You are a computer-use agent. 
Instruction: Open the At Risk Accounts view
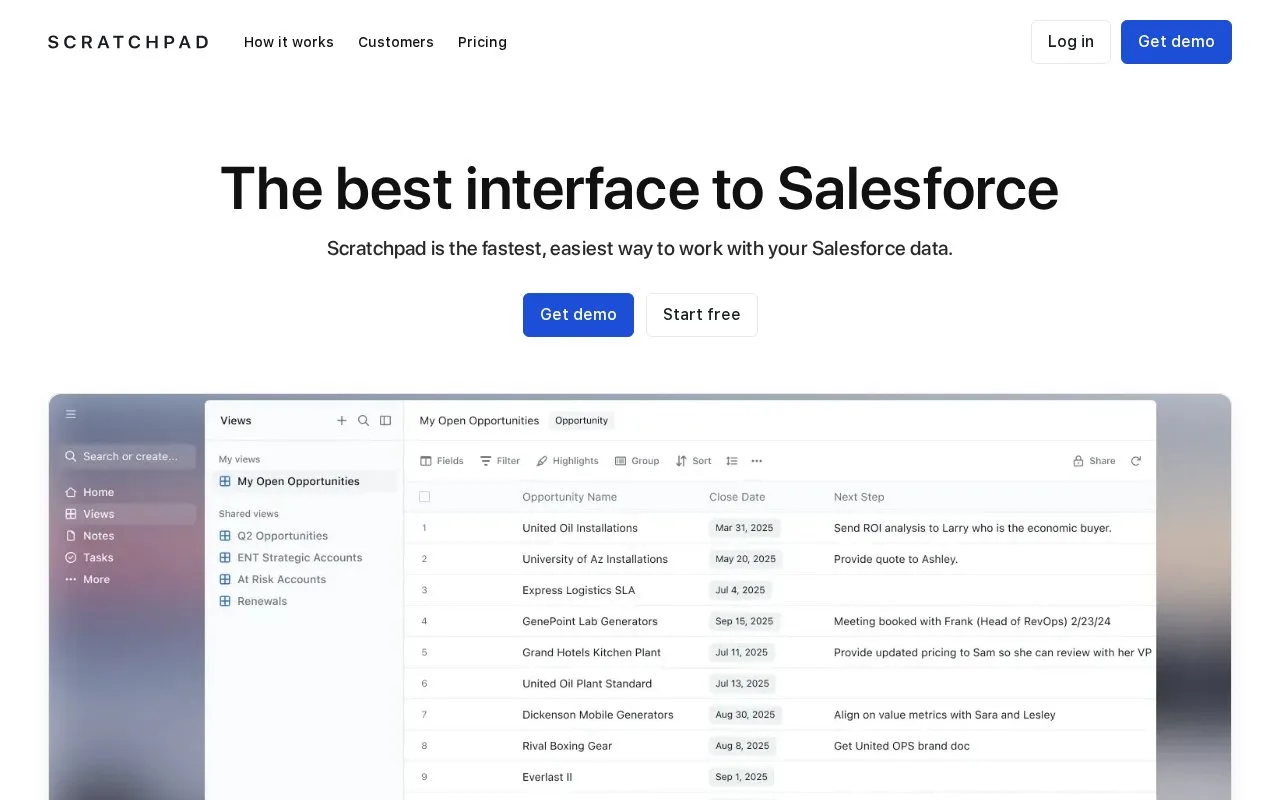(273, 580)
